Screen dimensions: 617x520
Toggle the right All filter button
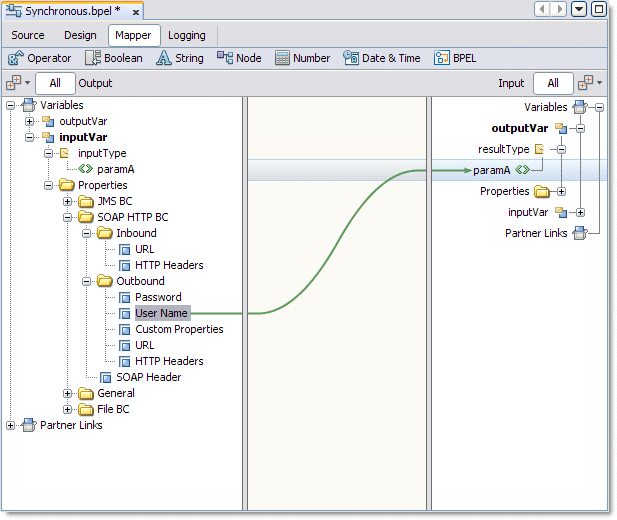coord(553,83)
